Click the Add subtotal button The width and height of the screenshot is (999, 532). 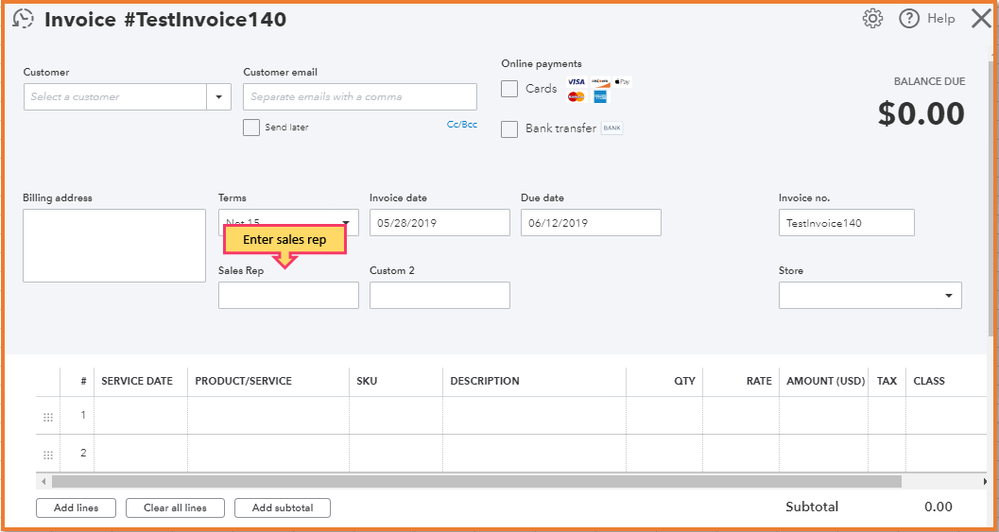[x=282, y=508]
